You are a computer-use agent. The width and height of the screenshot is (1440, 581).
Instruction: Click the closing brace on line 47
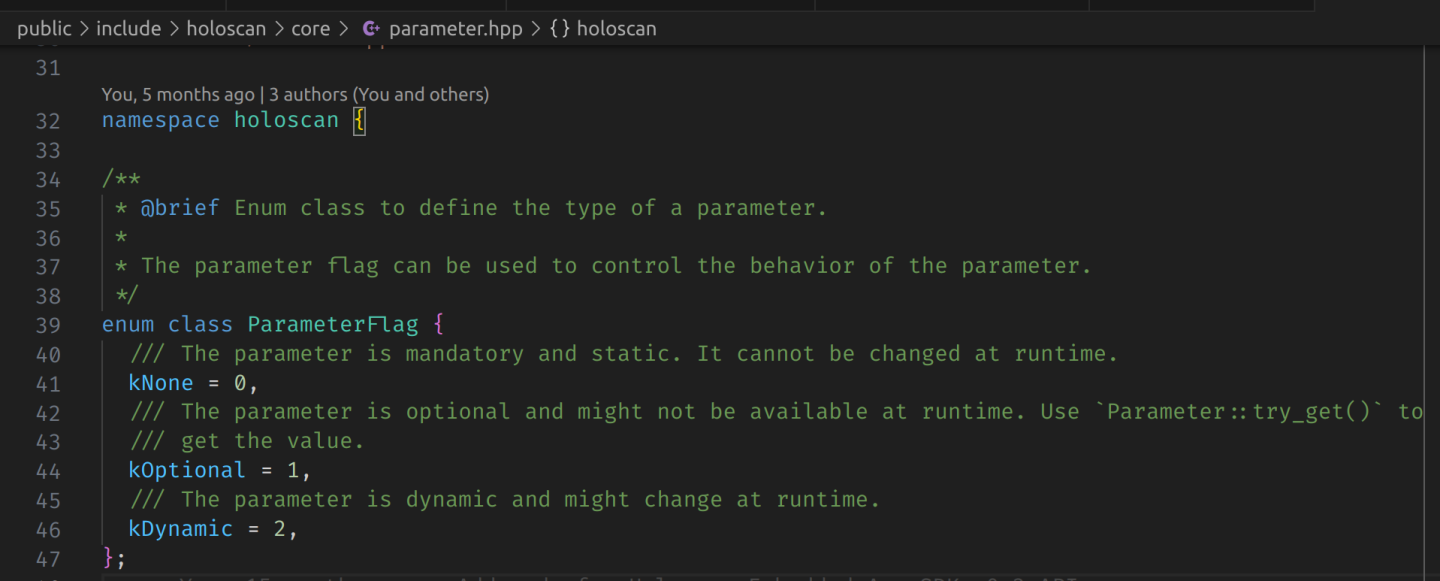click(108, 558)
